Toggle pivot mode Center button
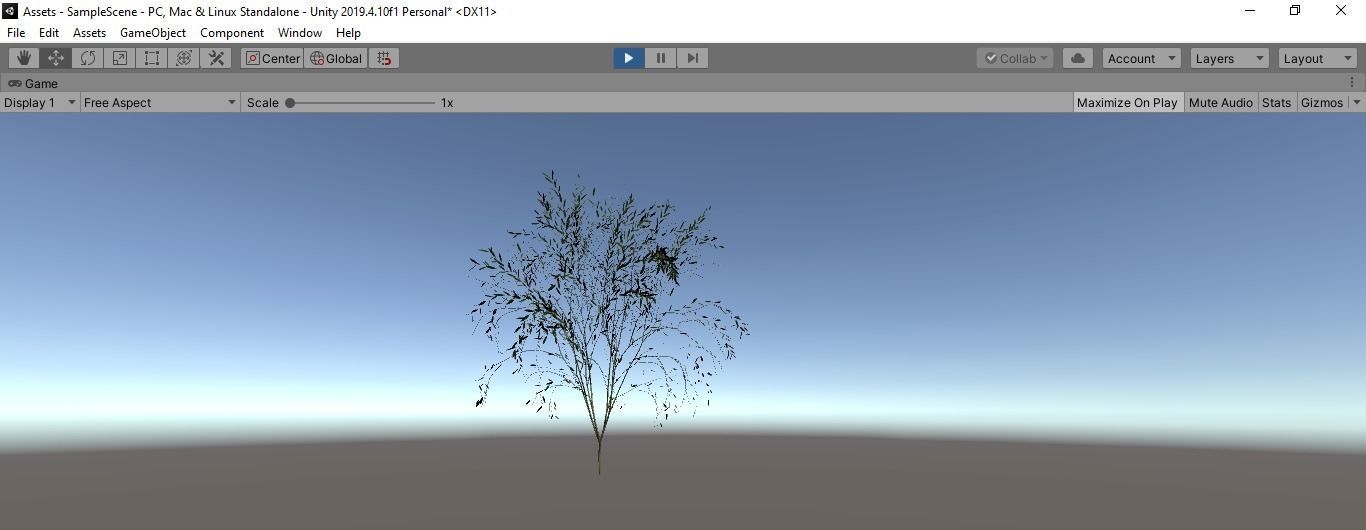 273,58
